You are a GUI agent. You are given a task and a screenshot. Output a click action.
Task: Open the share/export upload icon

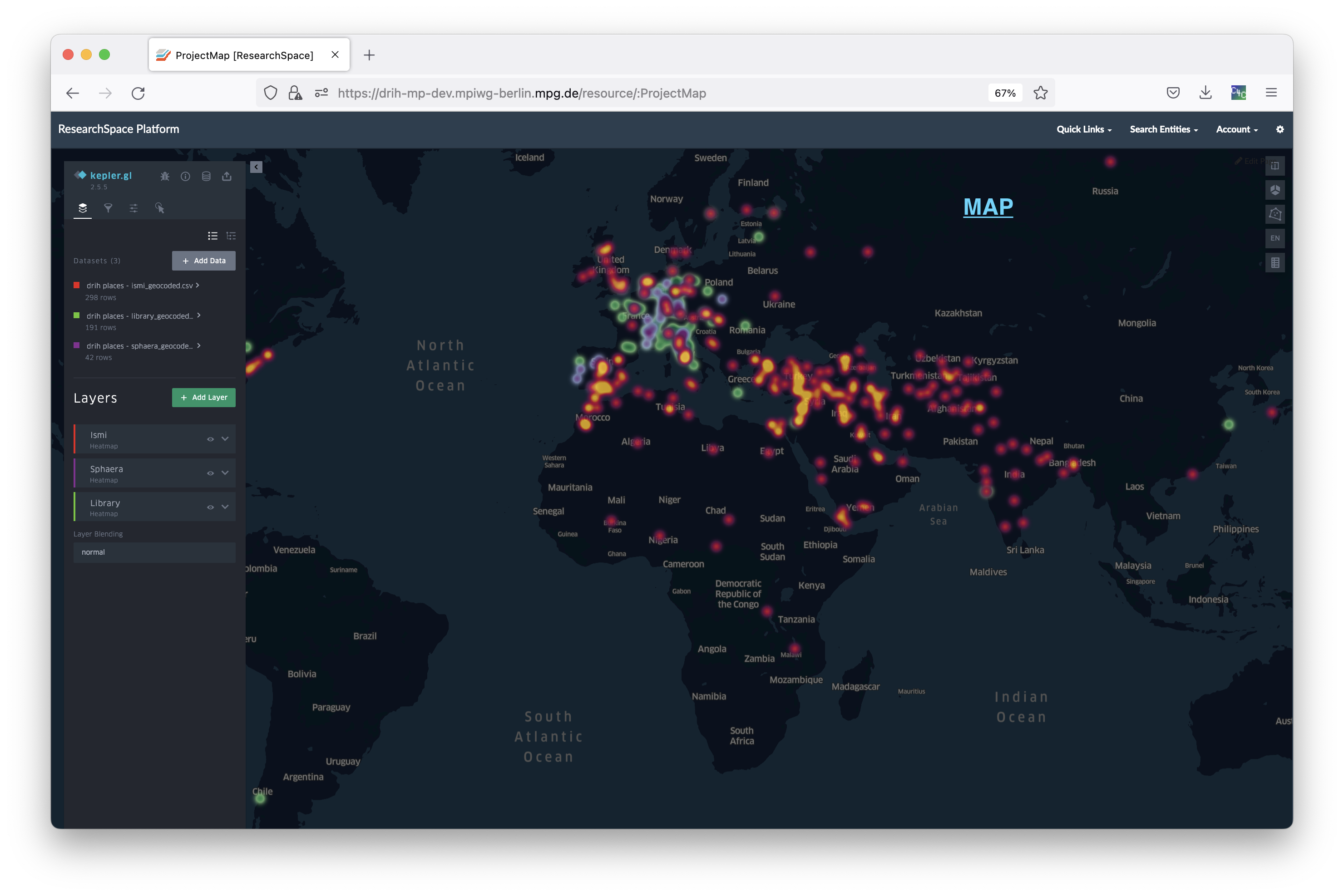click(x=227, y=176)
